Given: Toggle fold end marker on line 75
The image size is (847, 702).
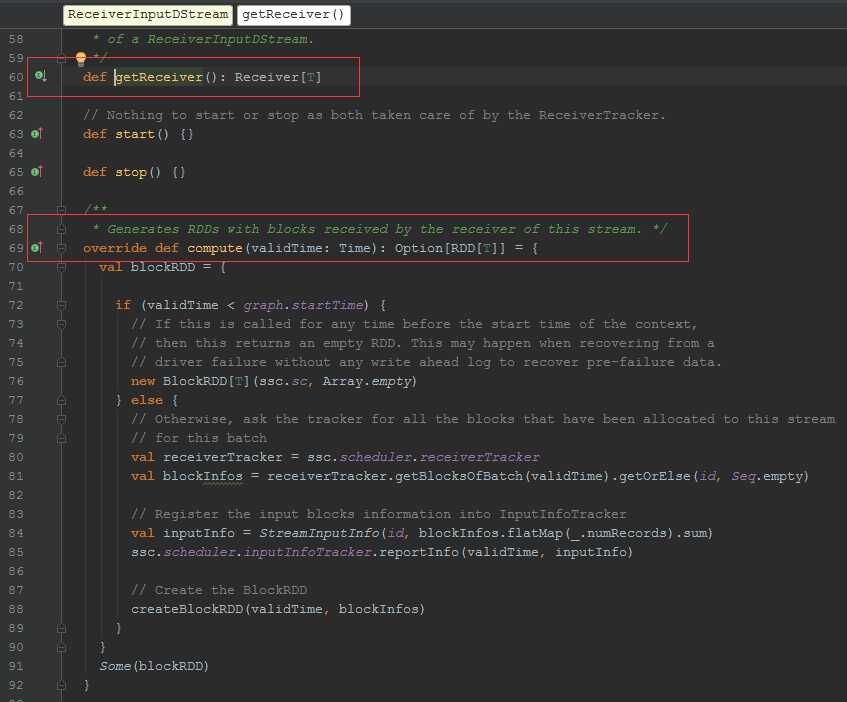Looking at the screenshot, I should click(61, 362).
